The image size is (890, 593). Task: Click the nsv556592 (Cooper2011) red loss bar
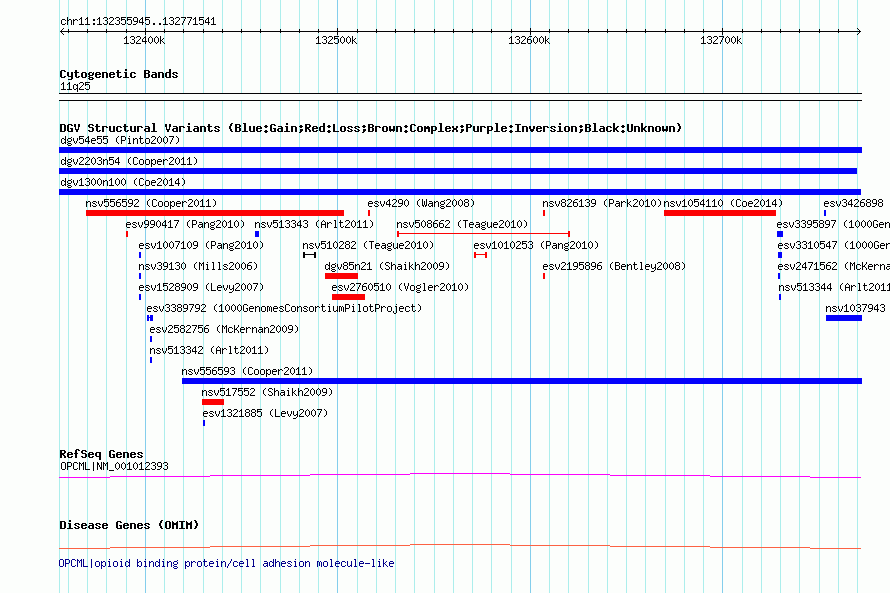[x=215, y=213]
